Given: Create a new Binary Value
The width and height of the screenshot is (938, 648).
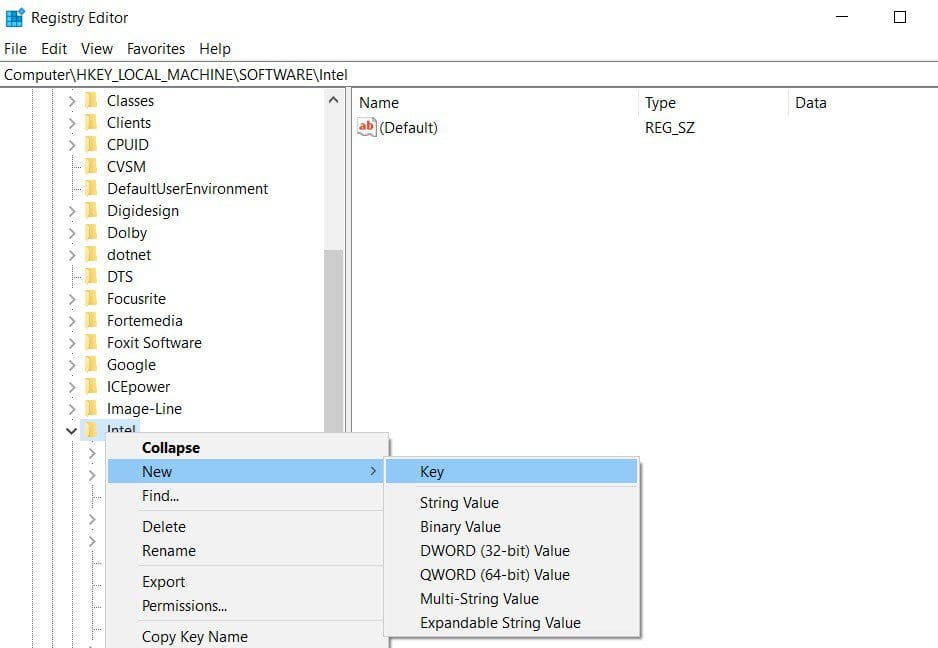Looking at the screenshot, I should click(x=511, y=527).
